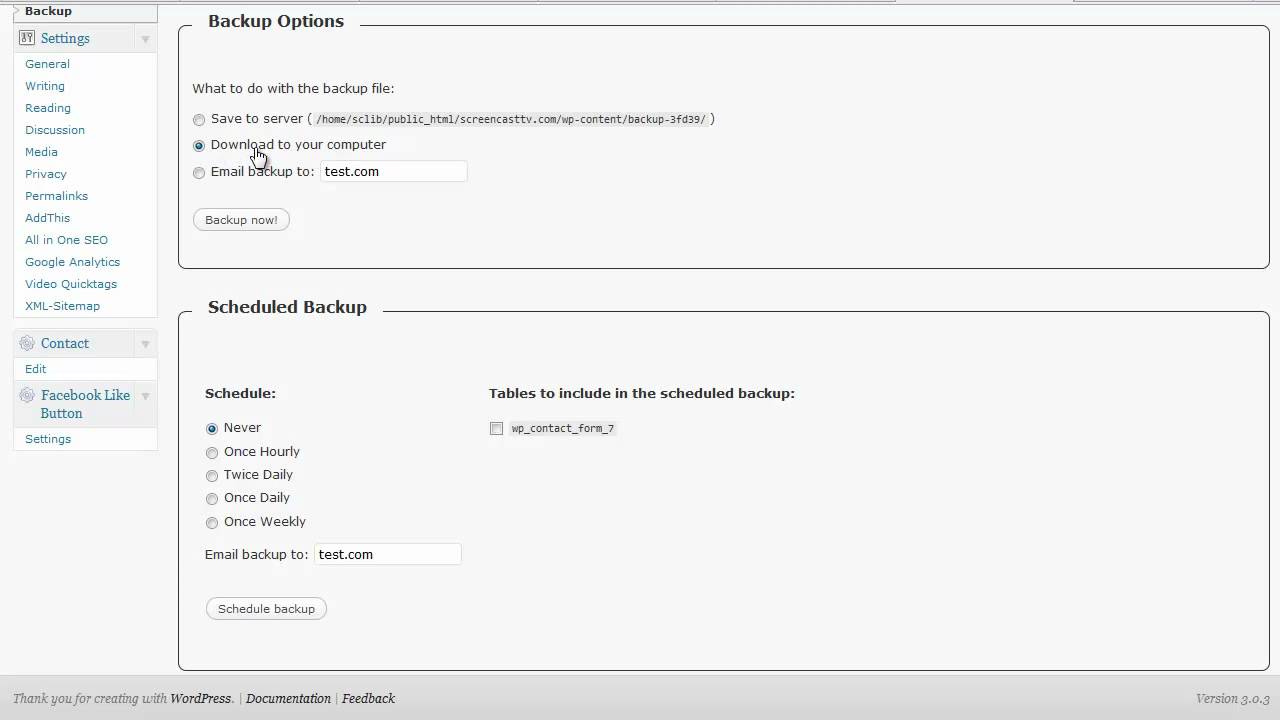This screenshot has height=720, width=1280.
Task: Follow the WordPress footer link
Action: click(200, 699)
